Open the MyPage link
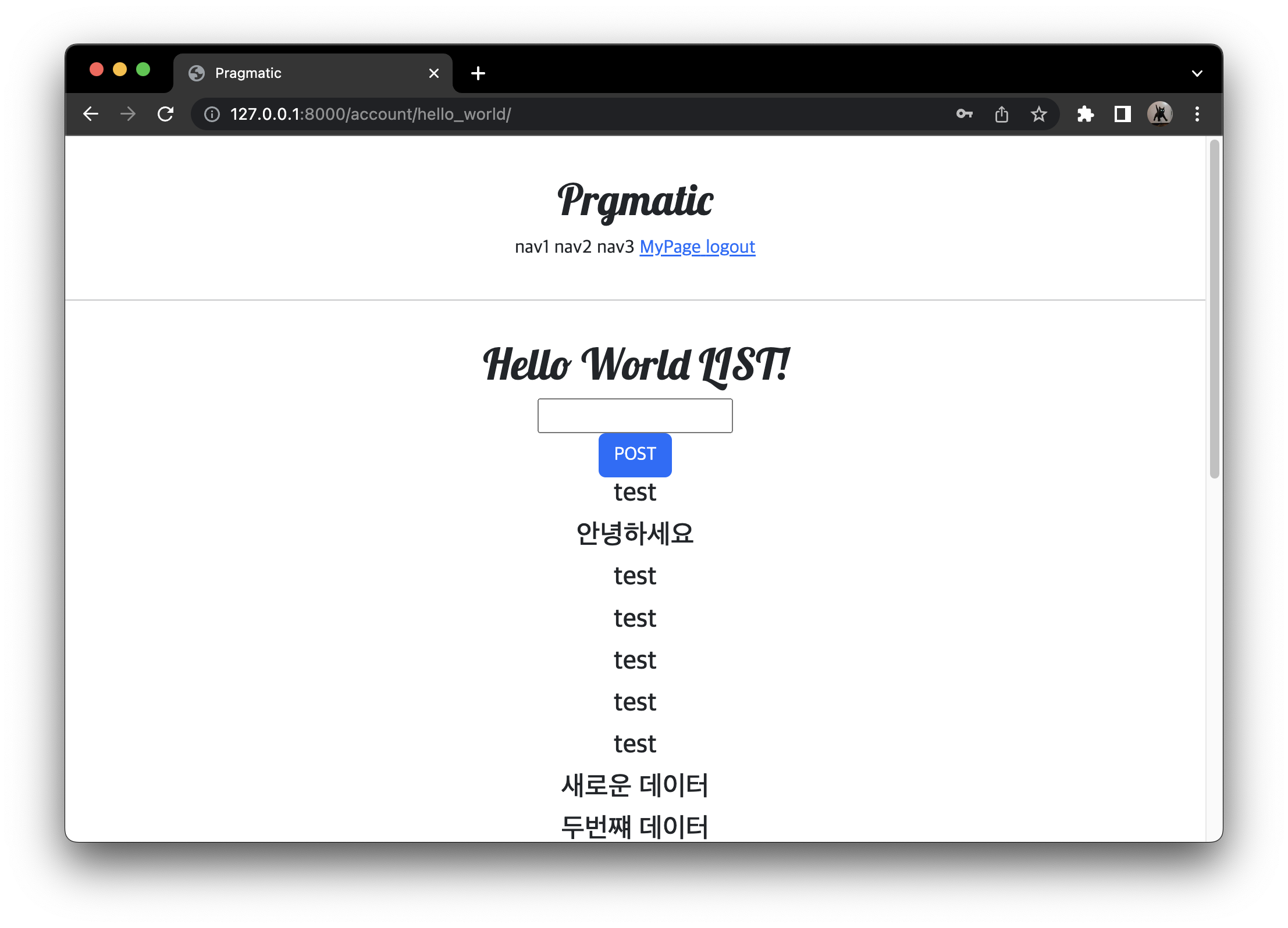Screen dimensions: 1288x928 coord(670,247)
